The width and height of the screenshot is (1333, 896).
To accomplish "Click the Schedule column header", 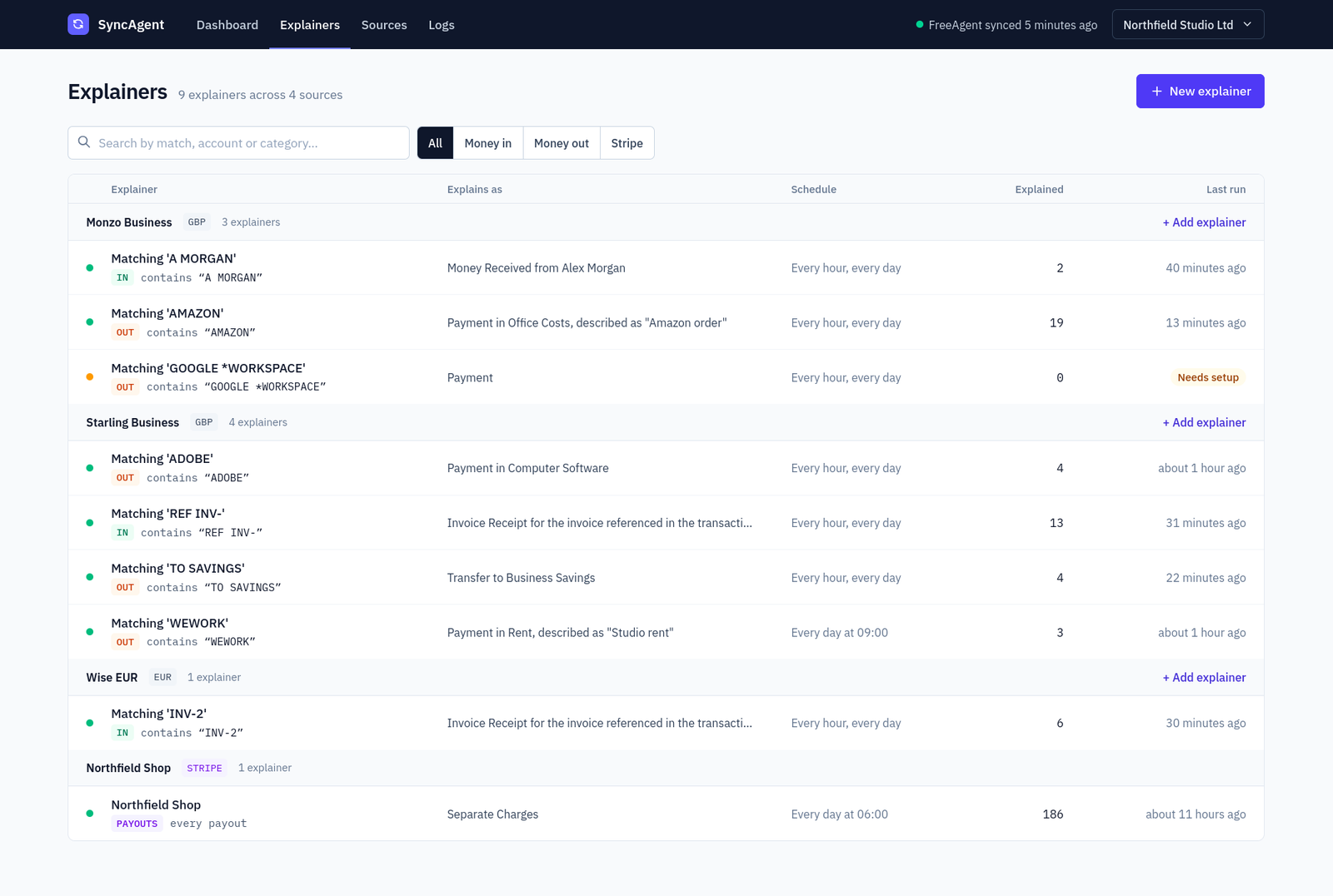I will coord(813,189).
